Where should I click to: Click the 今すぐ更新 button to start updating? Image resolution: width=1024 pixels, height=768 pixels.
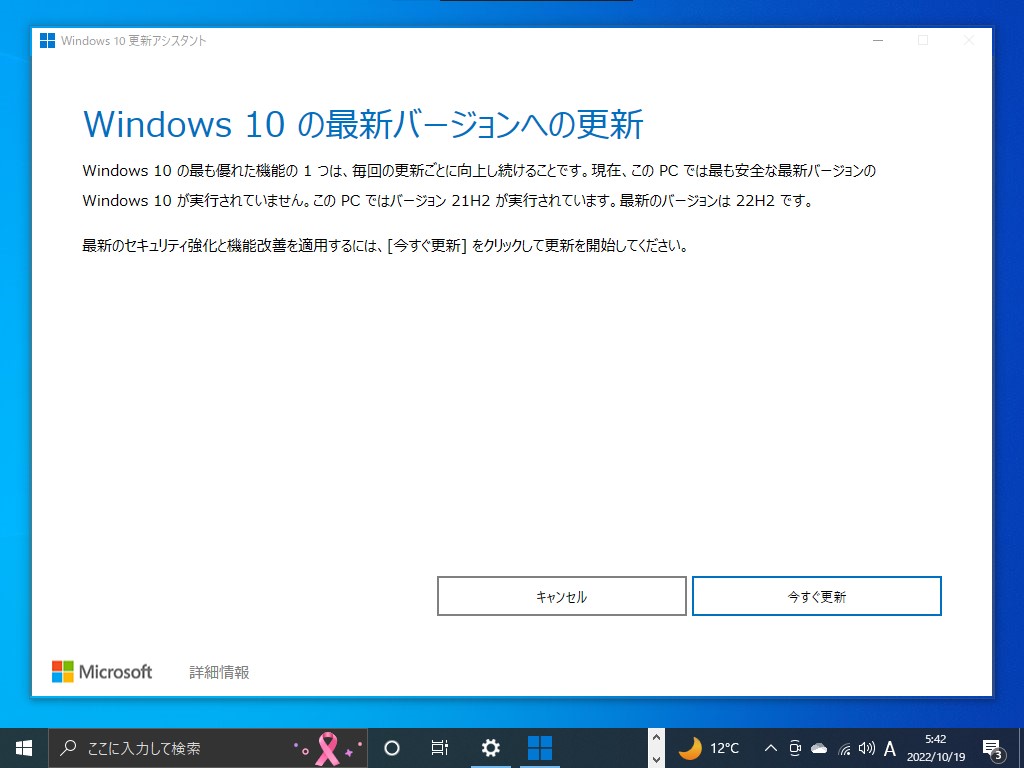817,595
